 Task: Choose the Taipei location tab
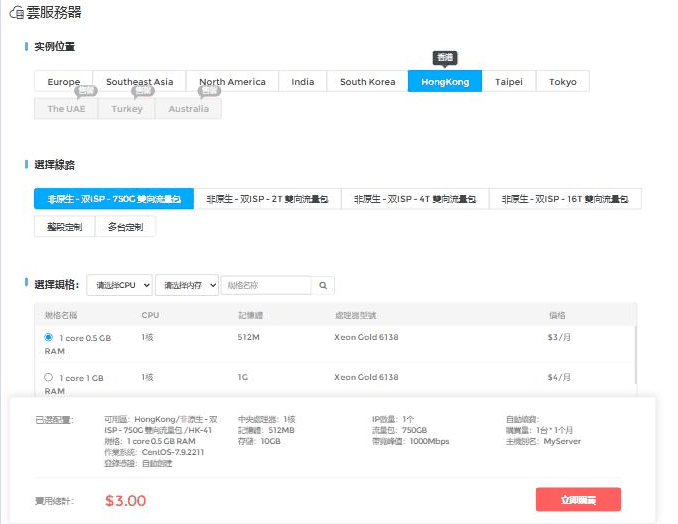coord(509,81)
